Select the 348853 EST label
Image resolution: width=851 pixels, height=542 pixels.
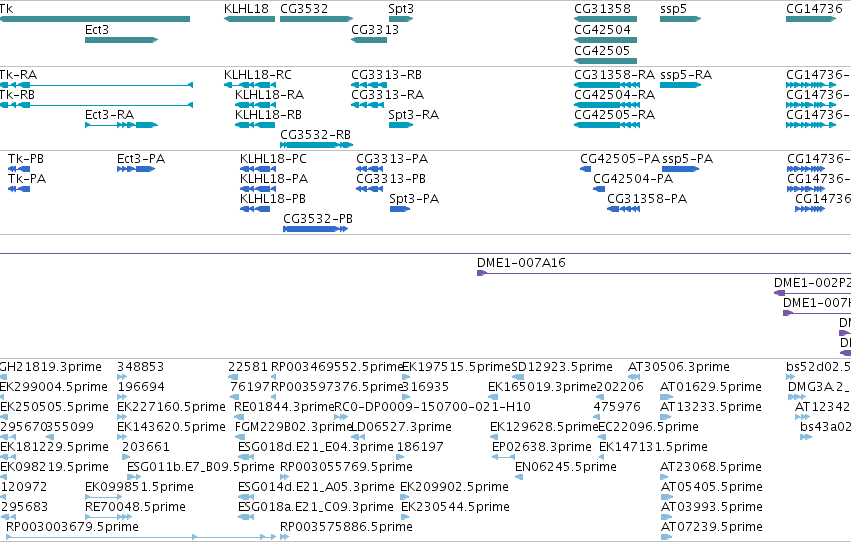coord(141,367)
